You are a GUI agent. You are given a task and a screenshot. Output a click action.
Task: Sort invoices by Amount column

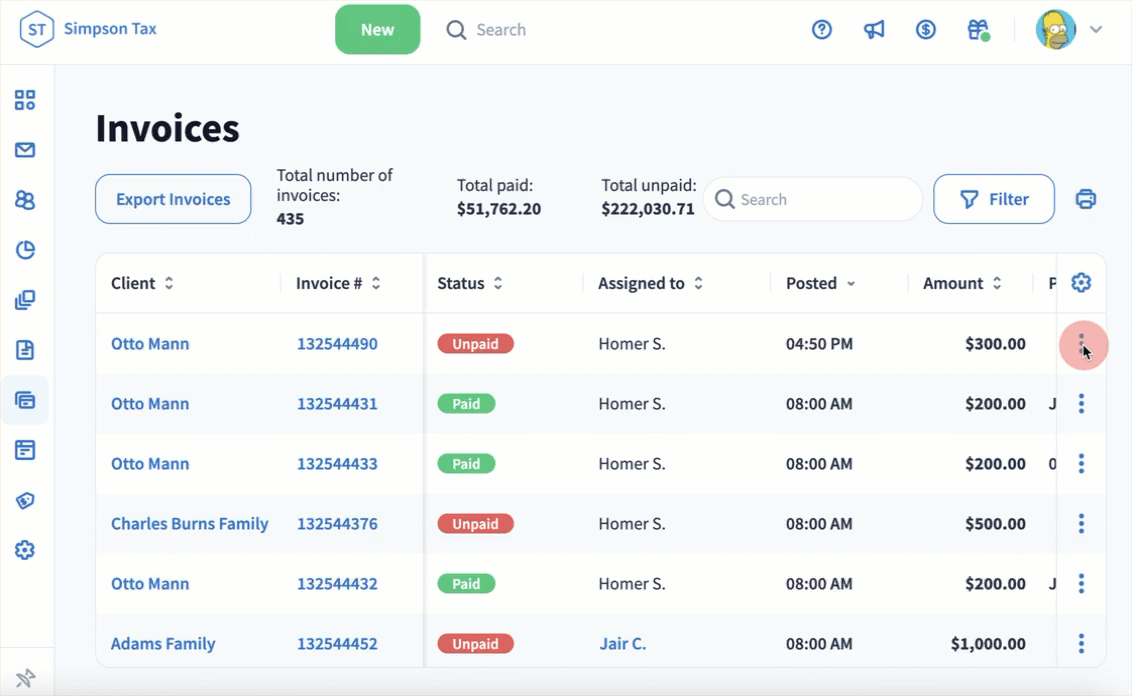pos(962,283)
